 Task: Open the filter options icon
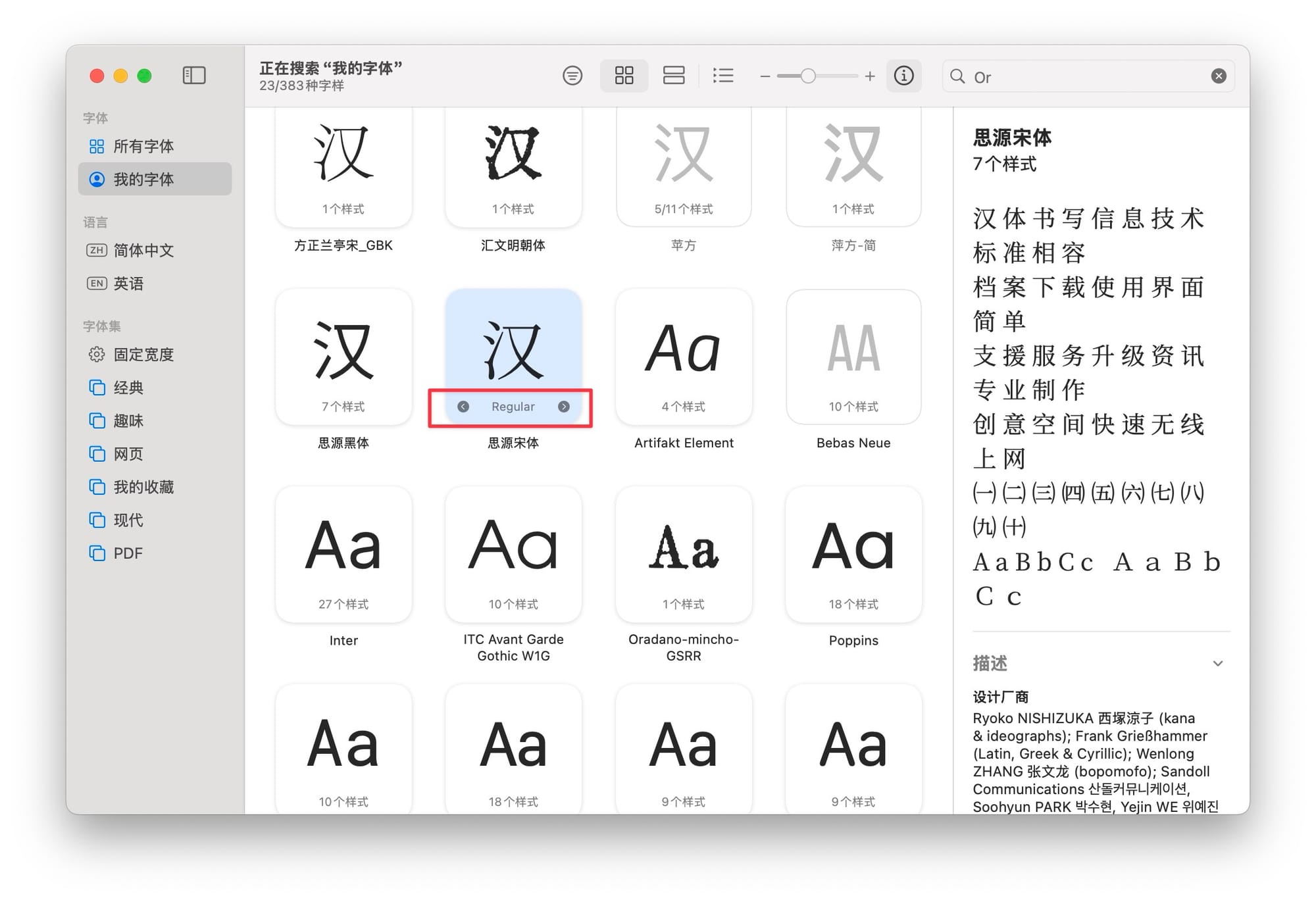572,76
